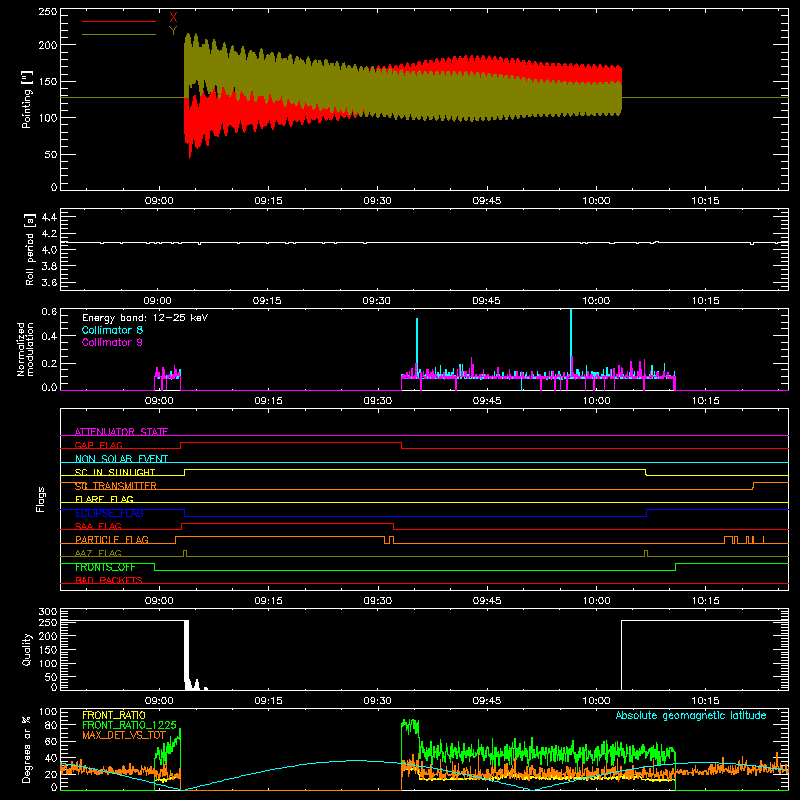Click the cyan spike just after 09:30 in modulation plot

(417, 346)
